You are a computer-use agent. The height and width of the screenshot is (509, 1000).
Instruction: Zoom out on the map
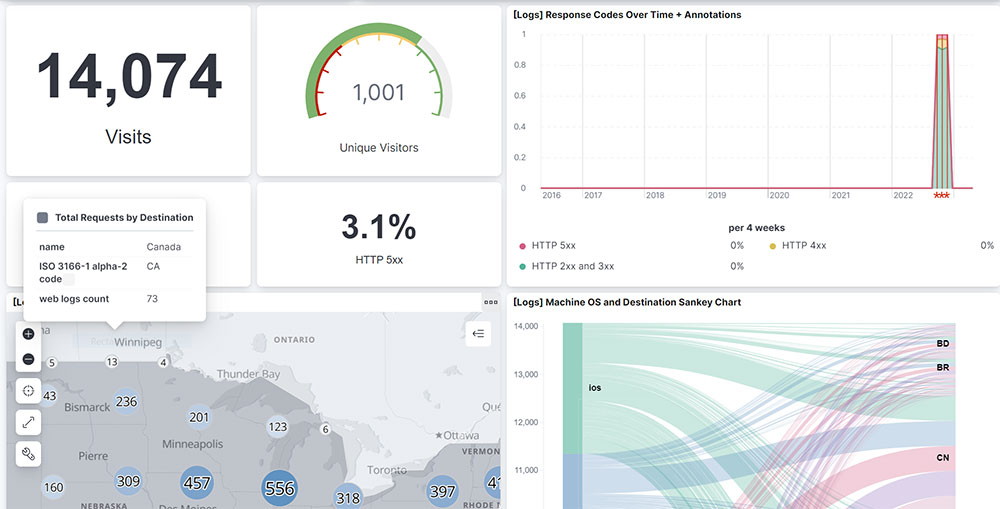(28, 359)
